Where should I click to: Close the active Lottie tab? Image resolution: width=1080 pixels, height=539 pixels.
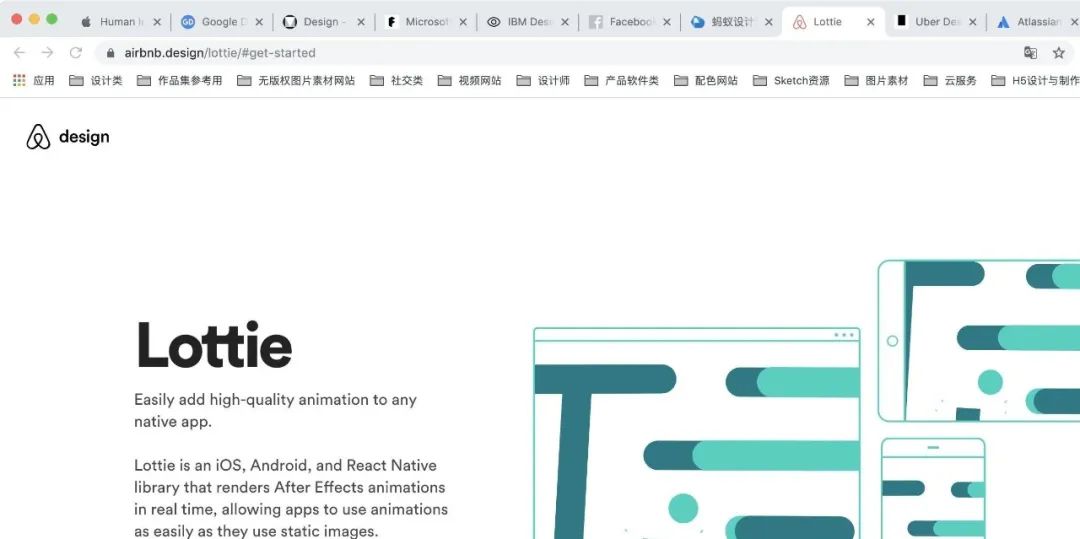[x=871, y=22]
